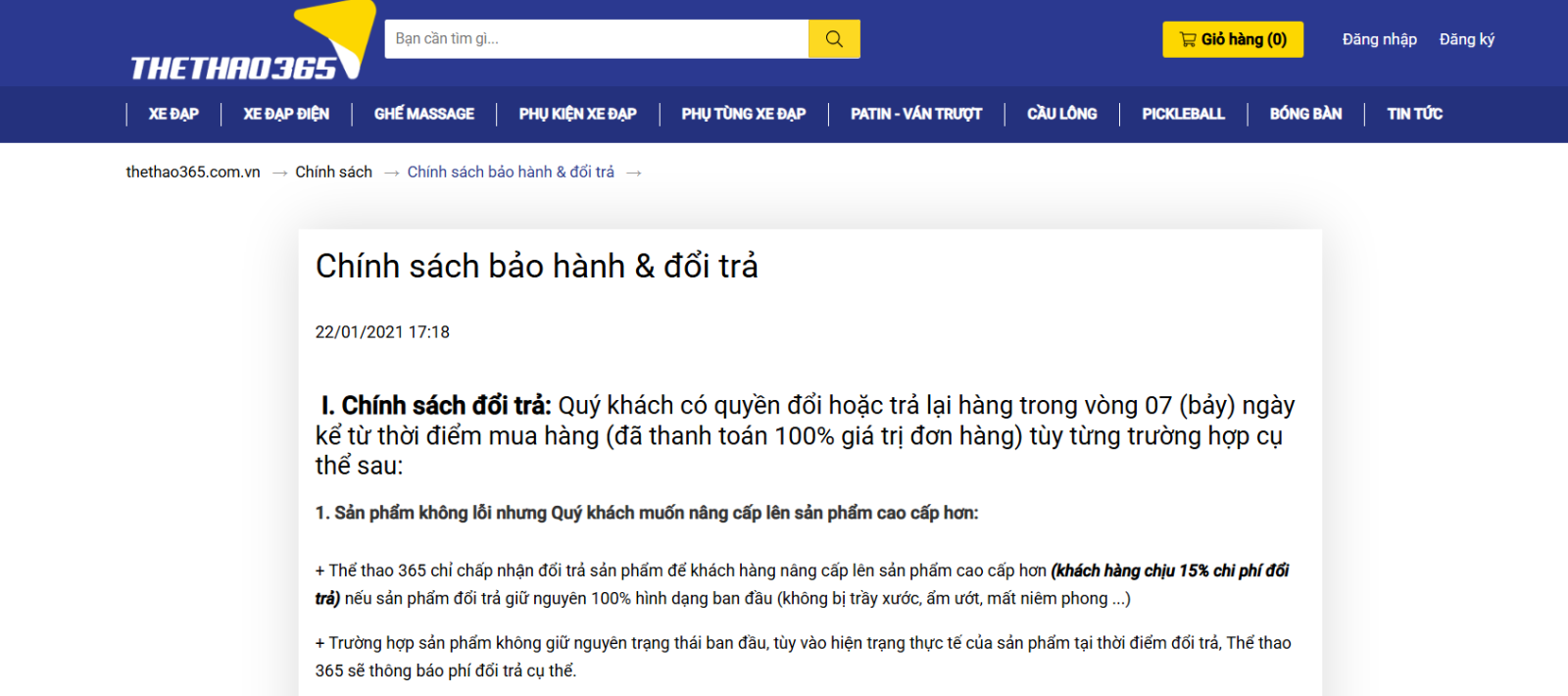
Task: Select the CẦU LÔNG menu item
Action: 1061,114
